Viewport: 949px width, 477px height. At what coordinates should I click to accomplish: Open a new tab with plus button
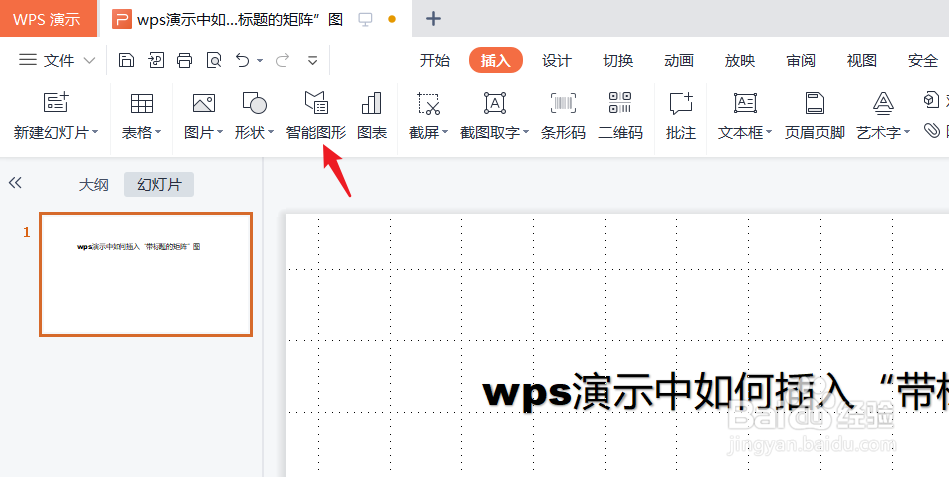(433, 19)
